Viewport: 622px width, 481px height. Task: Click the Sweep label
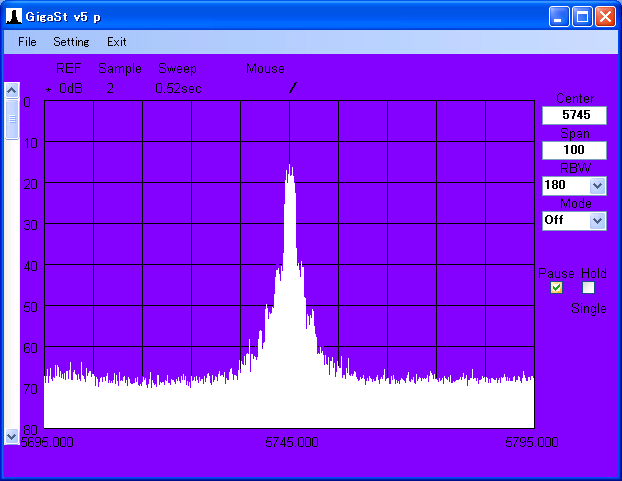tap(177, 69)
